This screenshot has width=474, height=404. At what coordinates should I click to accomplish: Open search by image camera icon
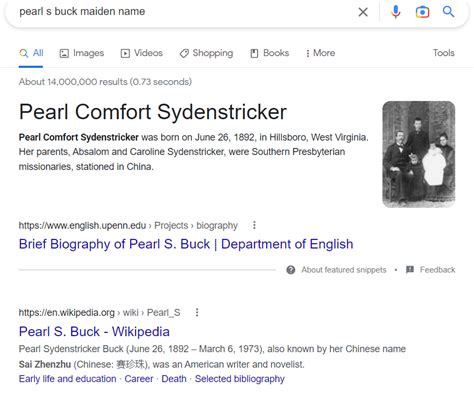(x=422, y=12)
